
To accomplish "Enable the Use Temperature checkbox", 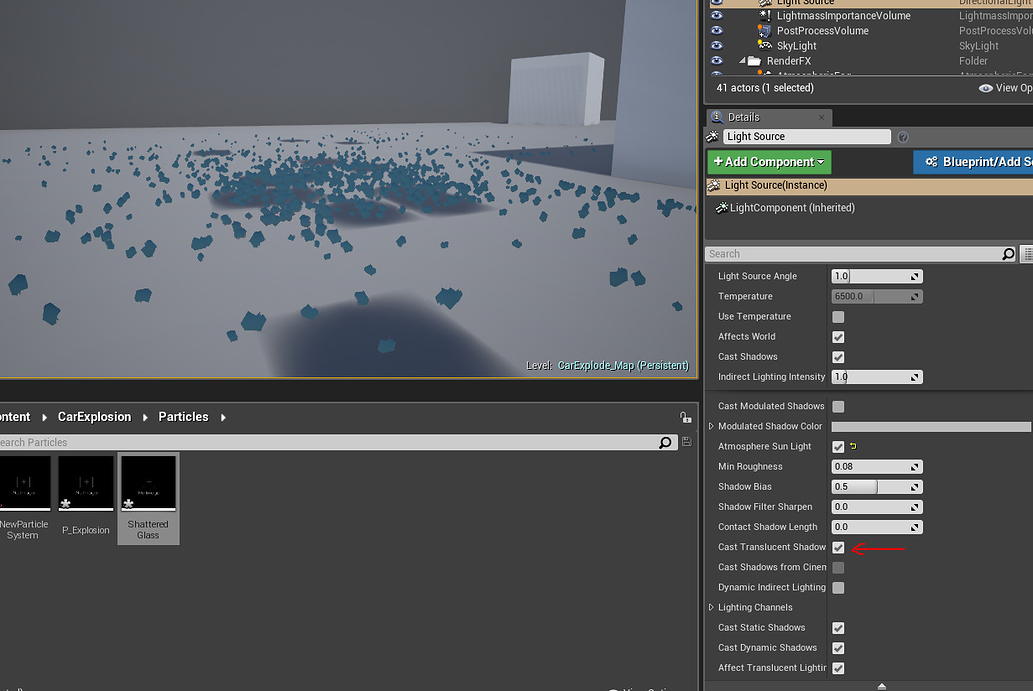I will click(838, 316).
